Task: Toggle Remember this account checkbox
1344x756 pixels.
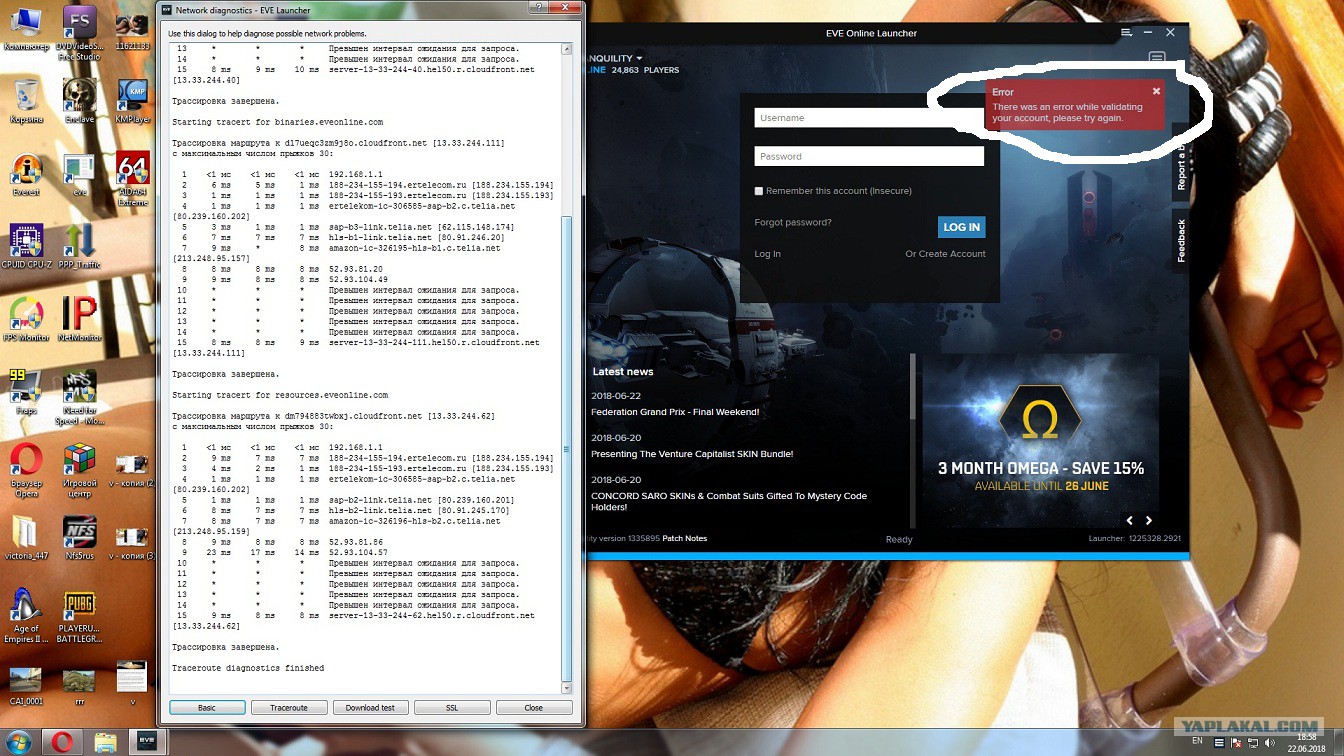Action: pos(759,191)
